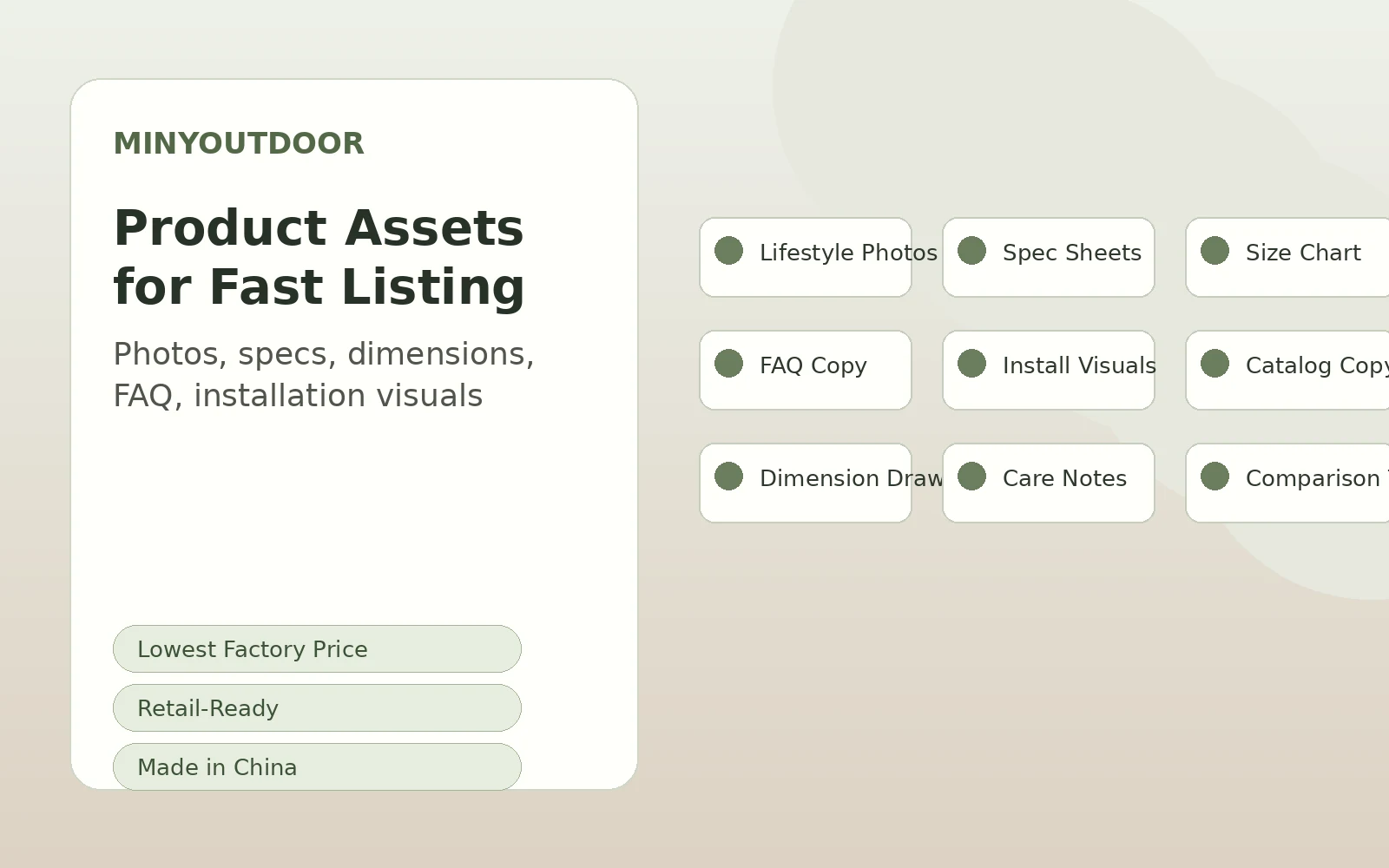The image size is (1389, 868).
Task: Click the green dot beside Install Visuals
Action: click(971, 364)
